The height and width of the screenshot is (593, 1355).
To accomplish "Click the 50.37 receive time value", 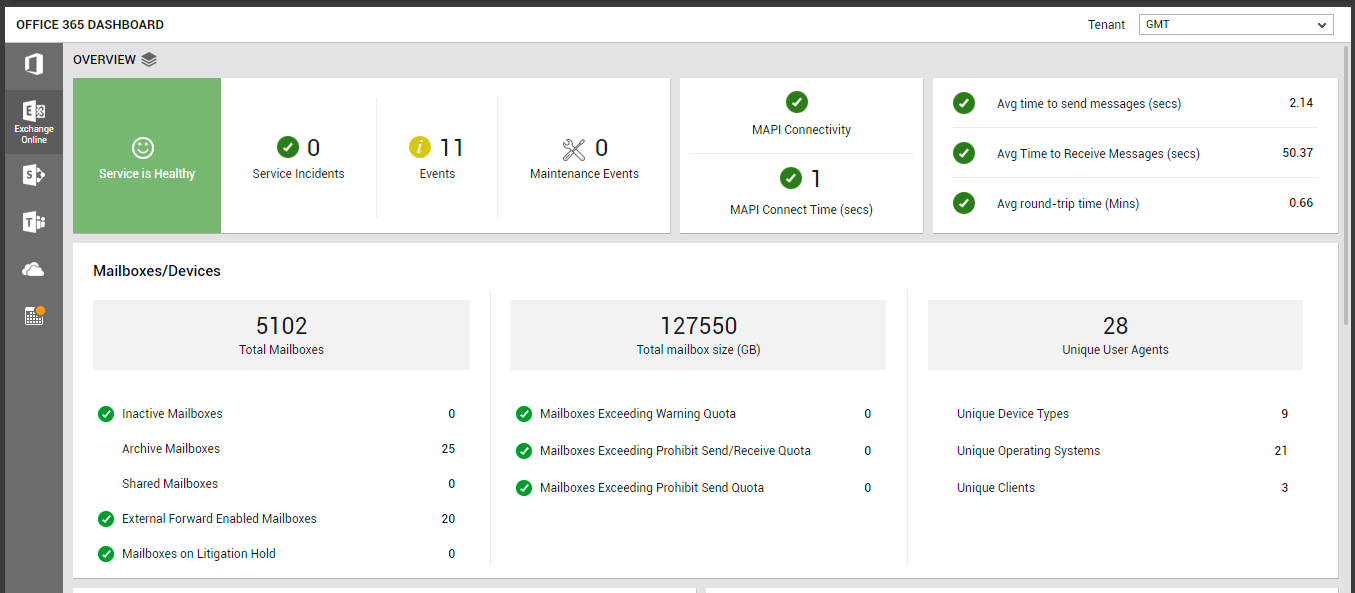I will pos(1297,153).
